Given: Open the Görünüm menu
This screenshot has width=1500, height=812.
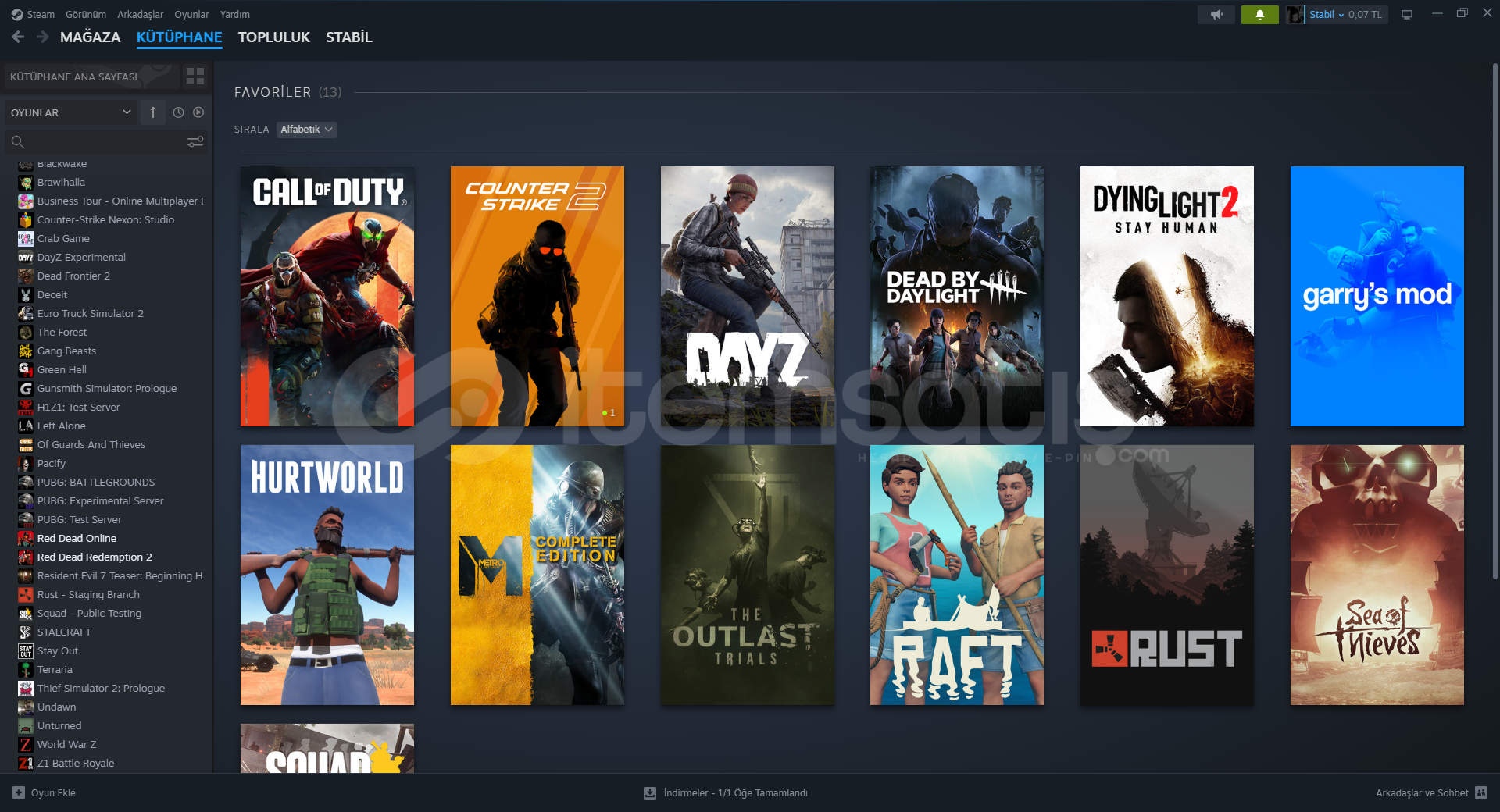Looking at the screenshot, I should (x=86, y=14).
